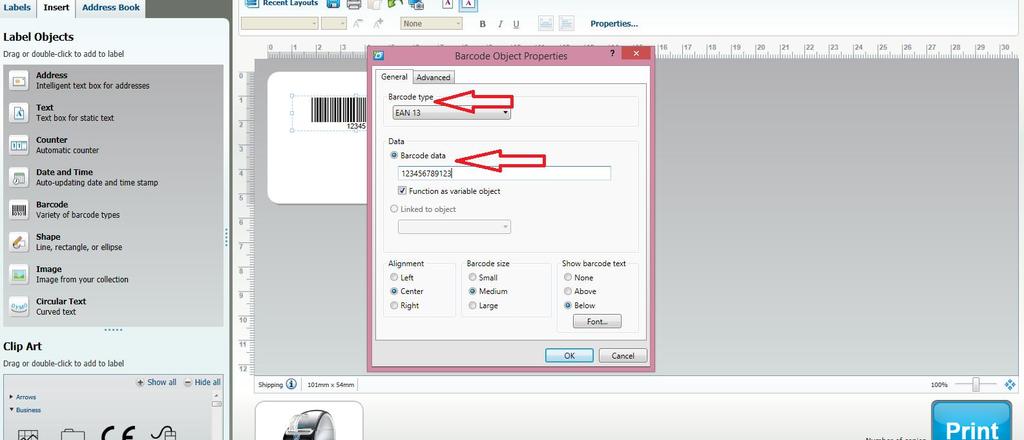Select the barcode object on the label
Viewport: 1024px width, 440px height.
pyautogui.click(x=338, y=112)
